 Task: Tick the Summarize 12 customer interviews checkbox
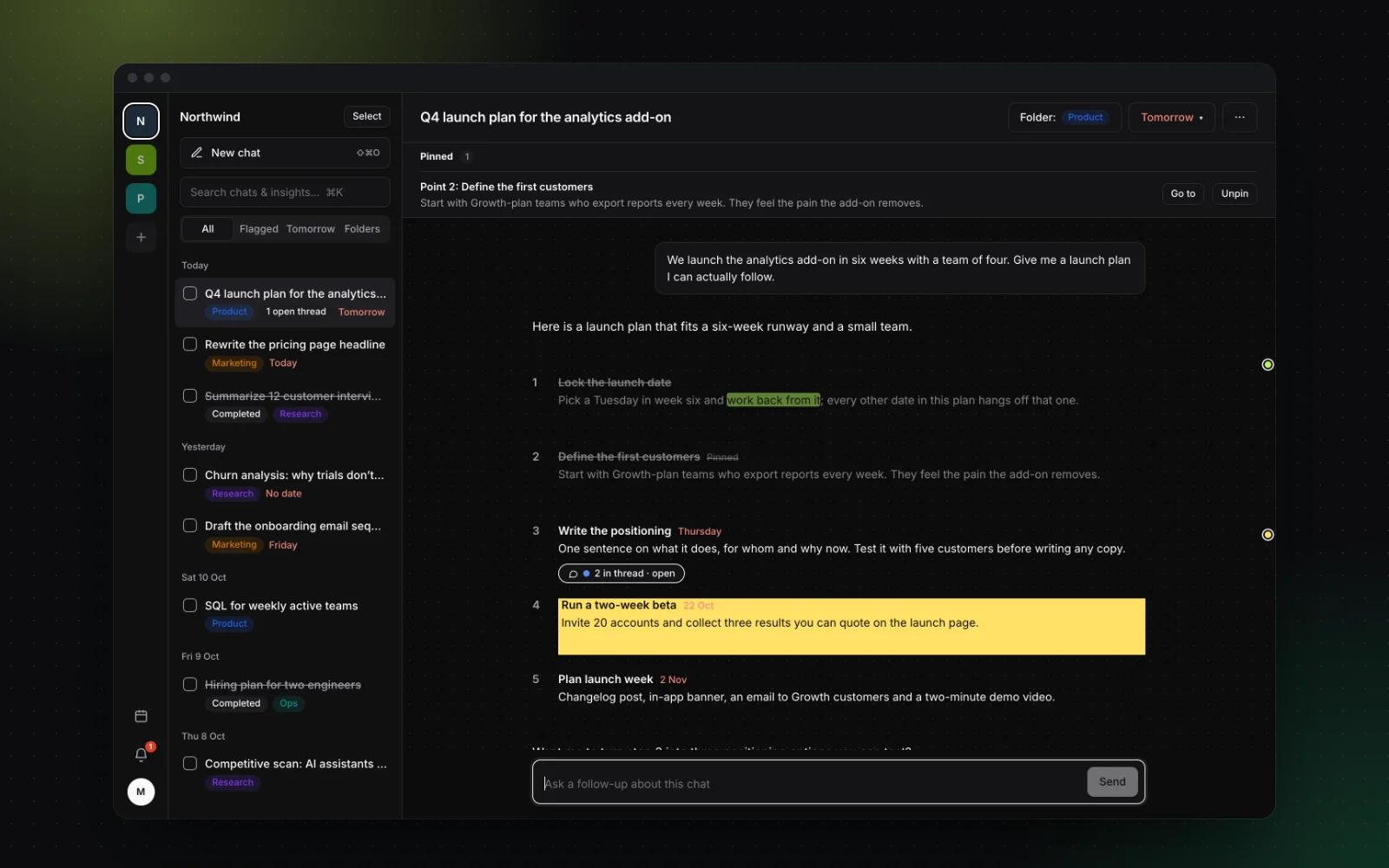click(x=190, y=396)
